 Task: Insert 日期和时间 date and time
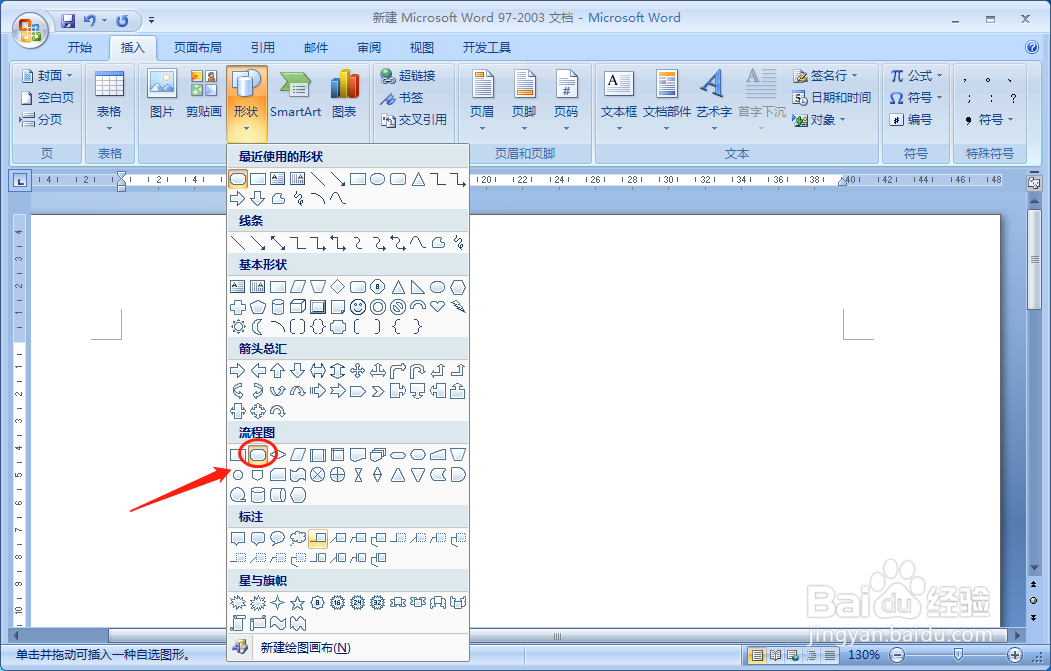[x=831, y=98]
